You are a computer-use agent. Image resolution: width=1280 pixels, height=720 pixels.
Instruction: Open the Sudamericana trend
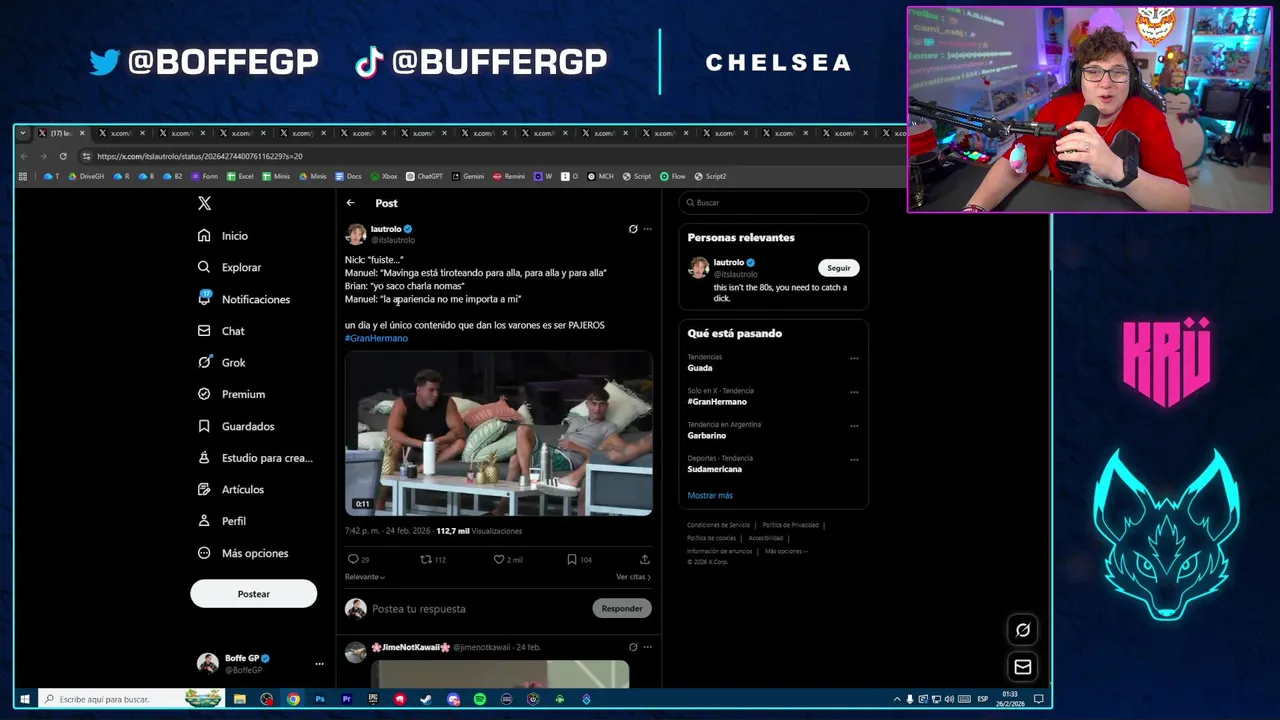point(715,469)
